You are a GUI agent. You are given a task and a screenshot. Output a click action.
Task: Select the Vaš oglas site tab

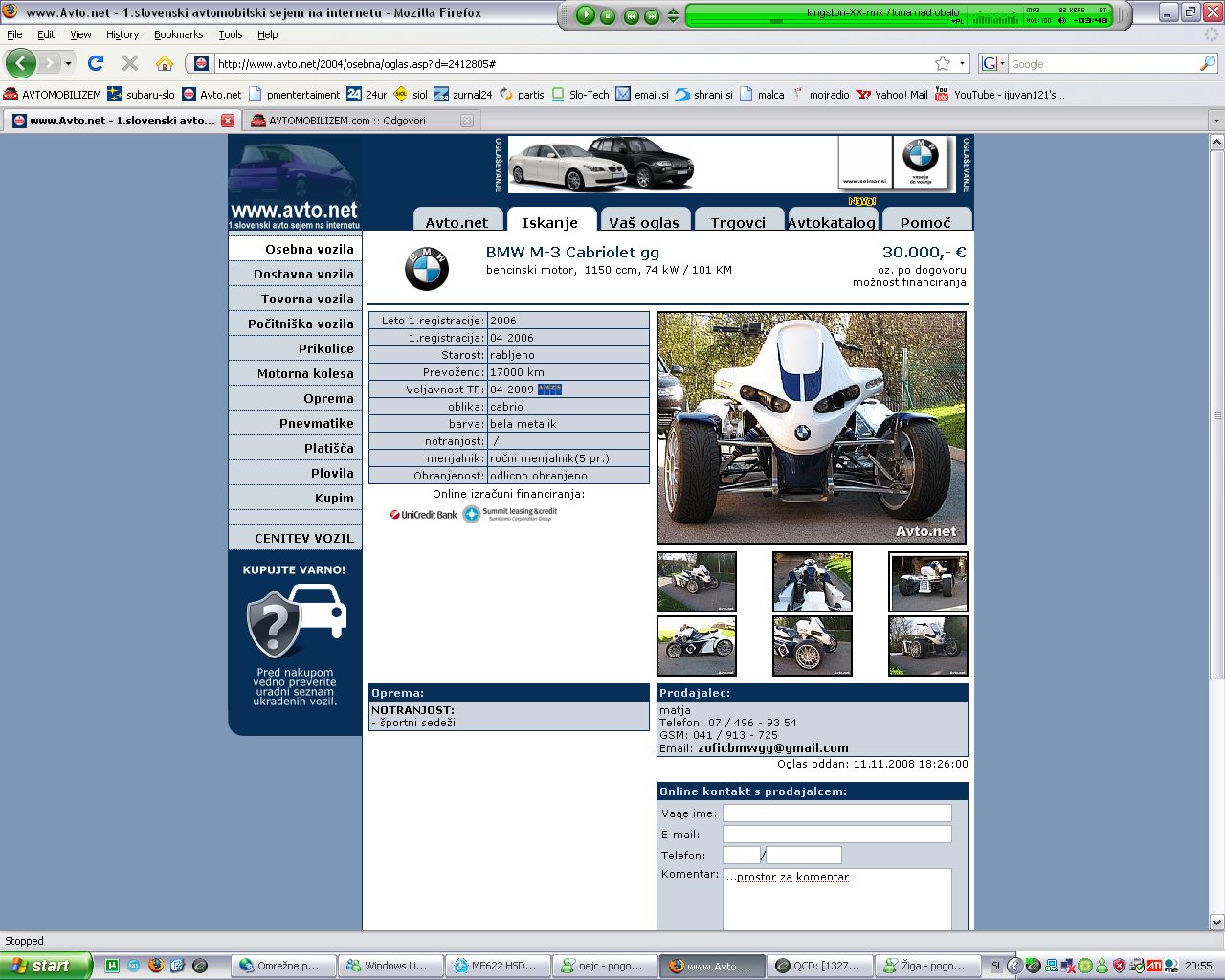[x=644, y=221]
